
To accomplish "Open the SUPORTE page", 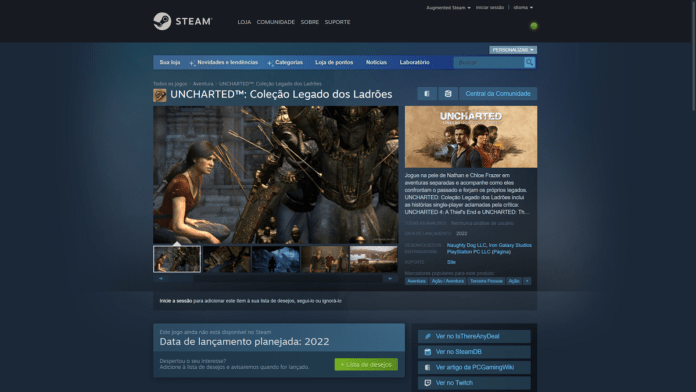I will point(337,22).
